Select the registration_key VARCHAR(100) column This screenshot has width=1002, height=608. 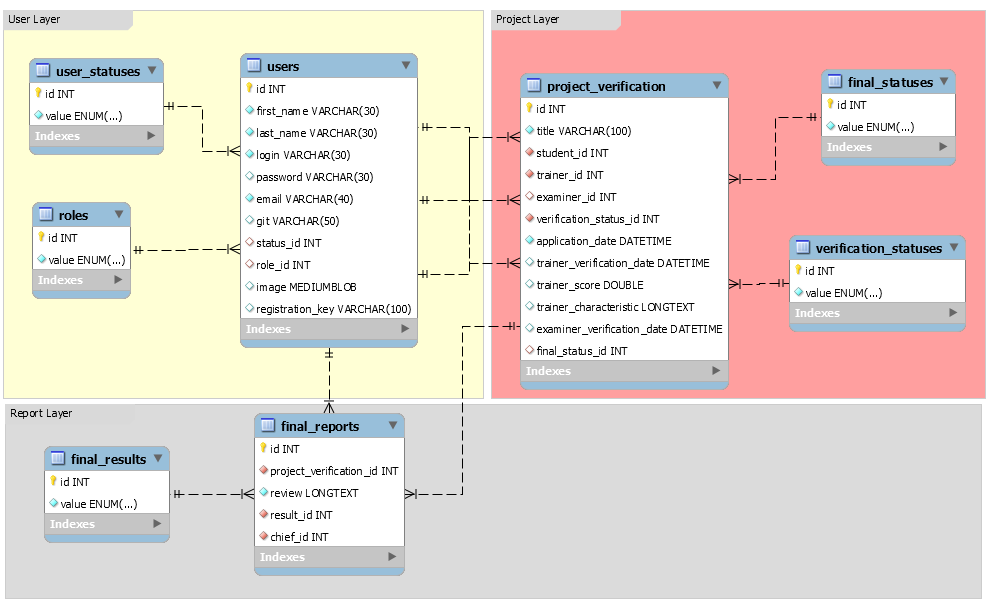tap(329, 309)
